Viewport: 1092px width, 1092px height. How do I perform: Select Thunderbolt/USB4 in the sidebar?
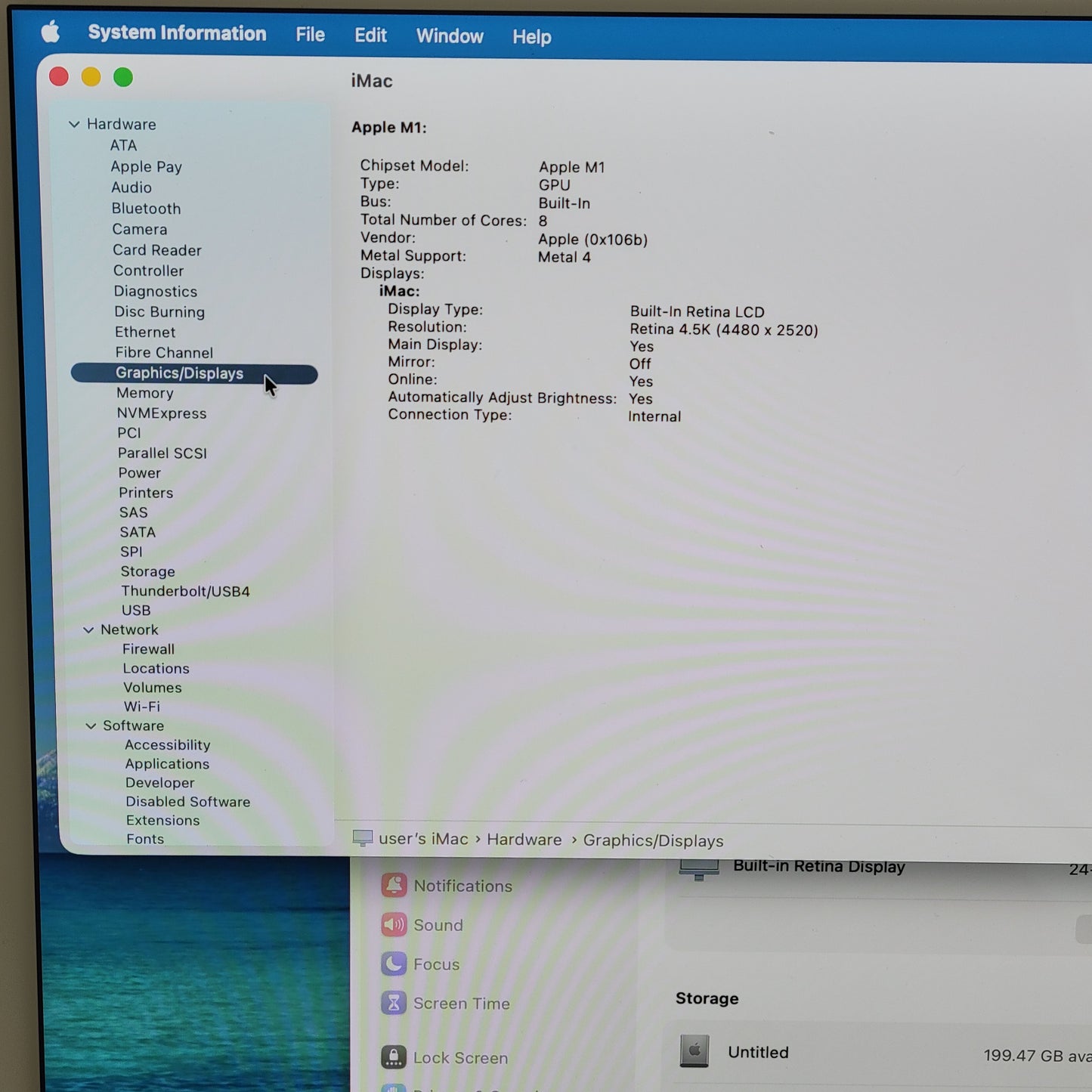pos(186,591)
